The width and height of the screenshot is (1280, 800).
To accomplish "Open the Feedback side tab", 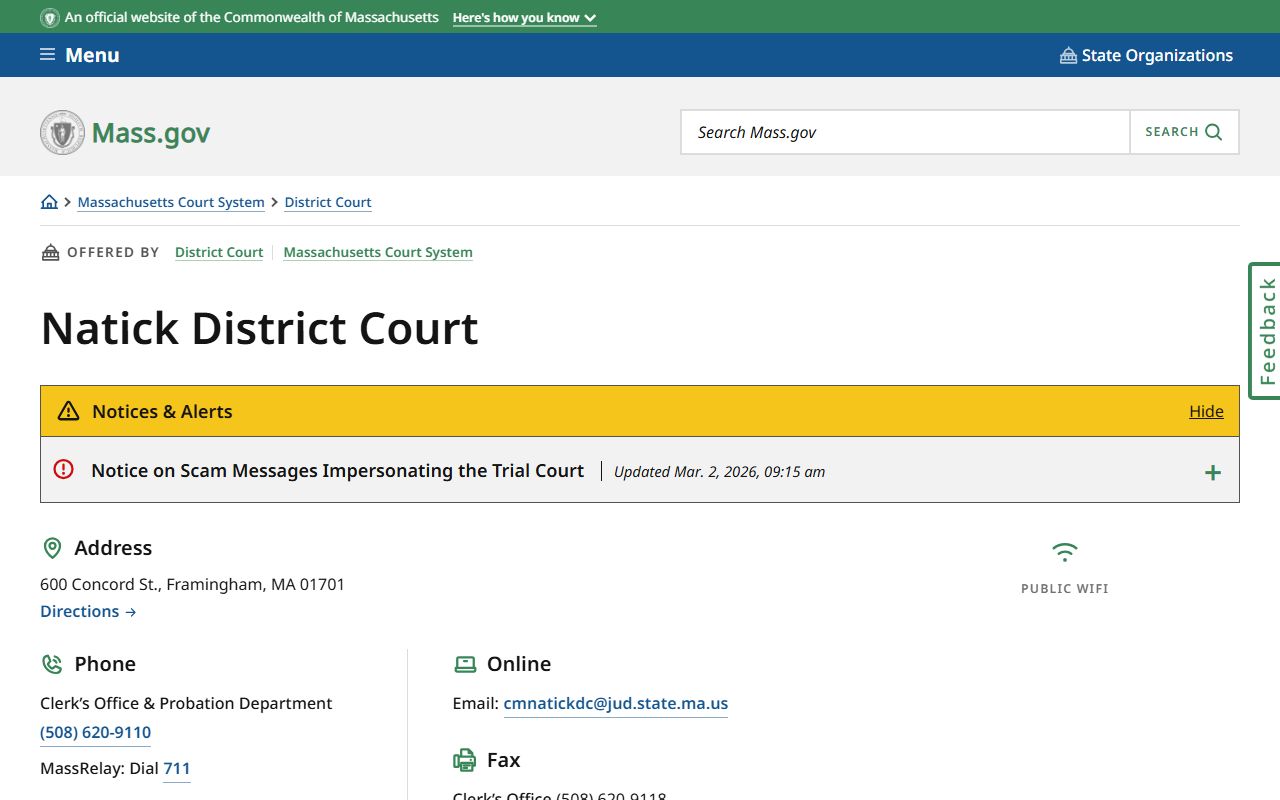I will point(1265,331).
